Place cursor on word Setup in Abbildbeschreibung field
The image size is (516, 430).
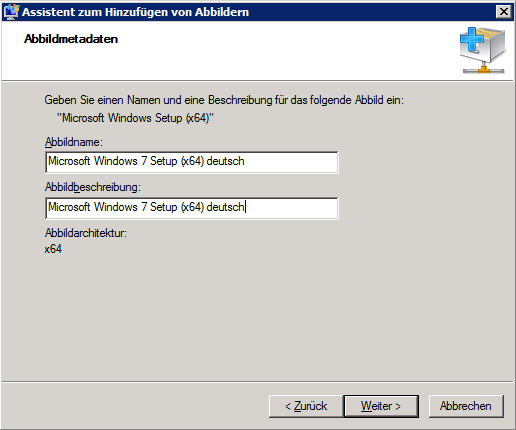pos(163,207)
